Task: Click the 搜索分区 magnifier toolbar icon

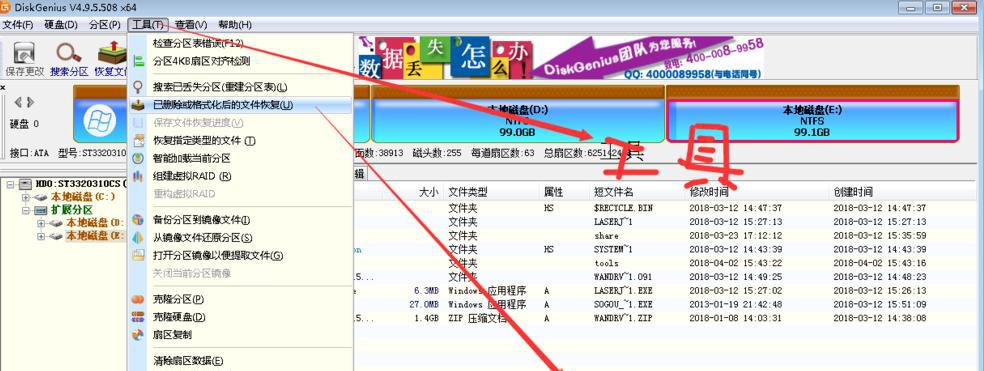Action: [68, 54]
